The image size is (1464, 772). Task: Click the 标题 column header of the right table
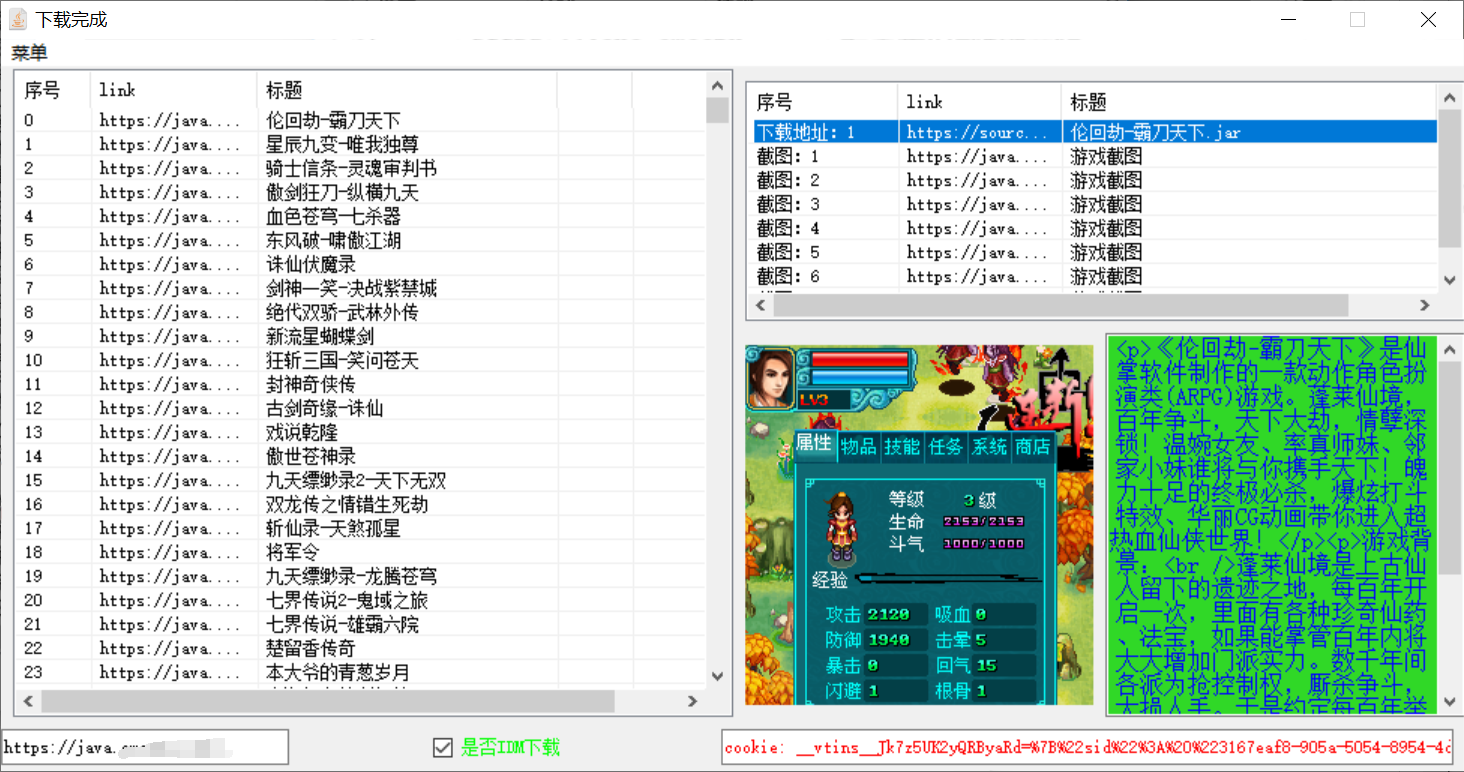[1250, 102]
